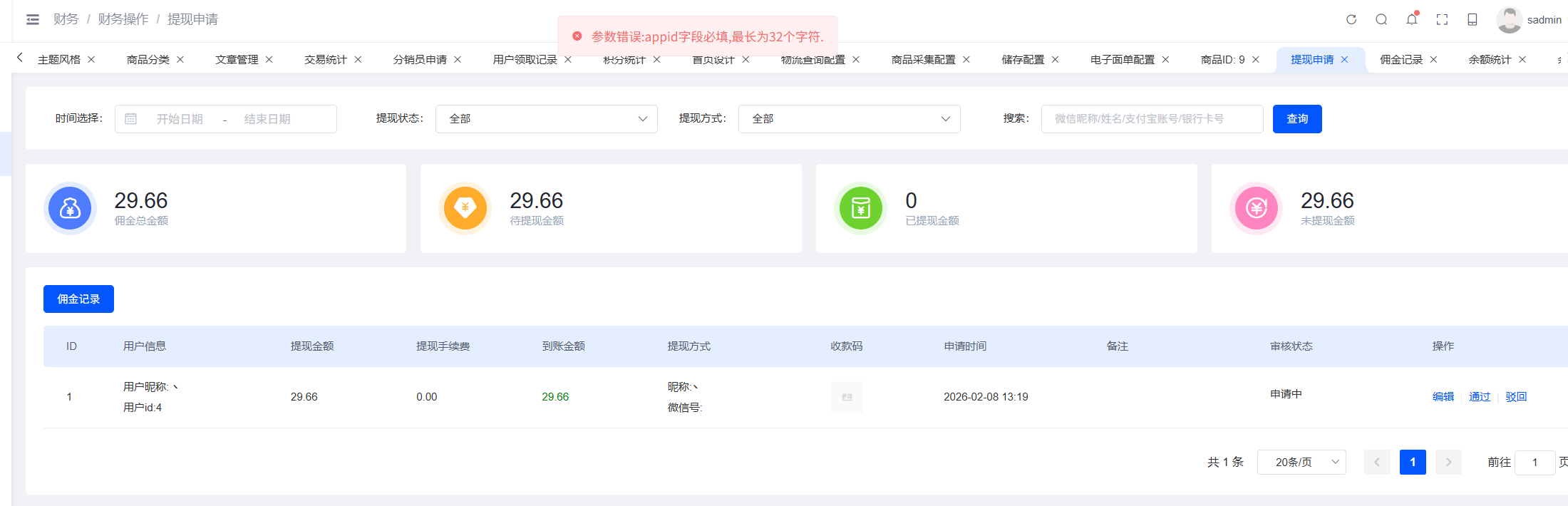Image resolution: width=1568 pixels, height=506 pixels.
Task: Click the blue 查询 button
Action: 1296,119
